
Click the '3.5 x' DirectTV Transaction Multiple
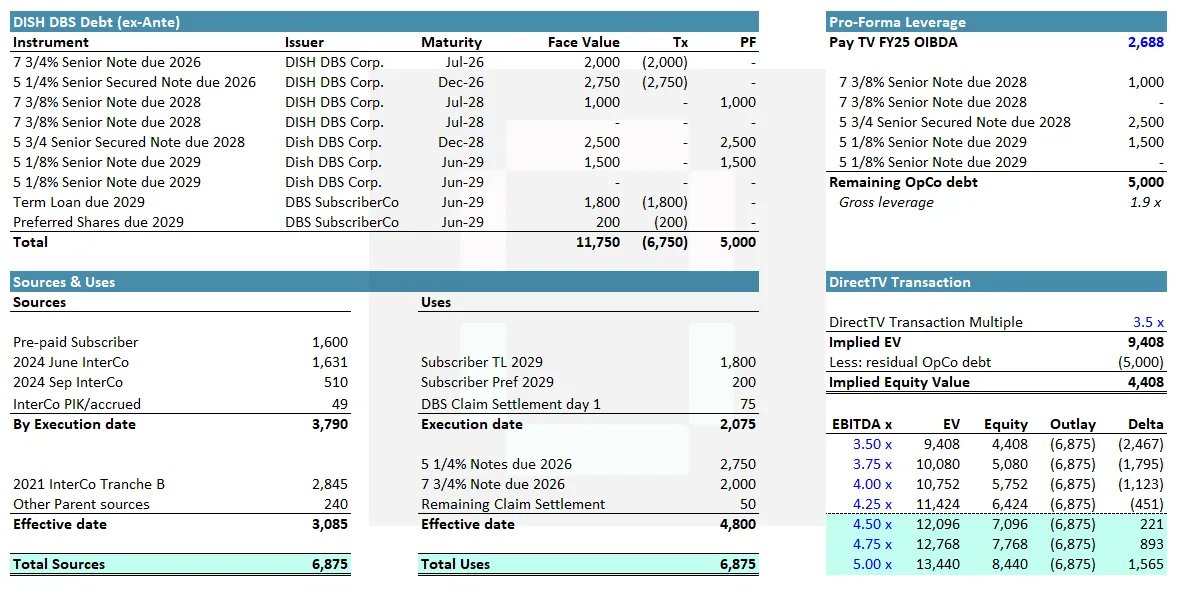[x=1148, y=322]
